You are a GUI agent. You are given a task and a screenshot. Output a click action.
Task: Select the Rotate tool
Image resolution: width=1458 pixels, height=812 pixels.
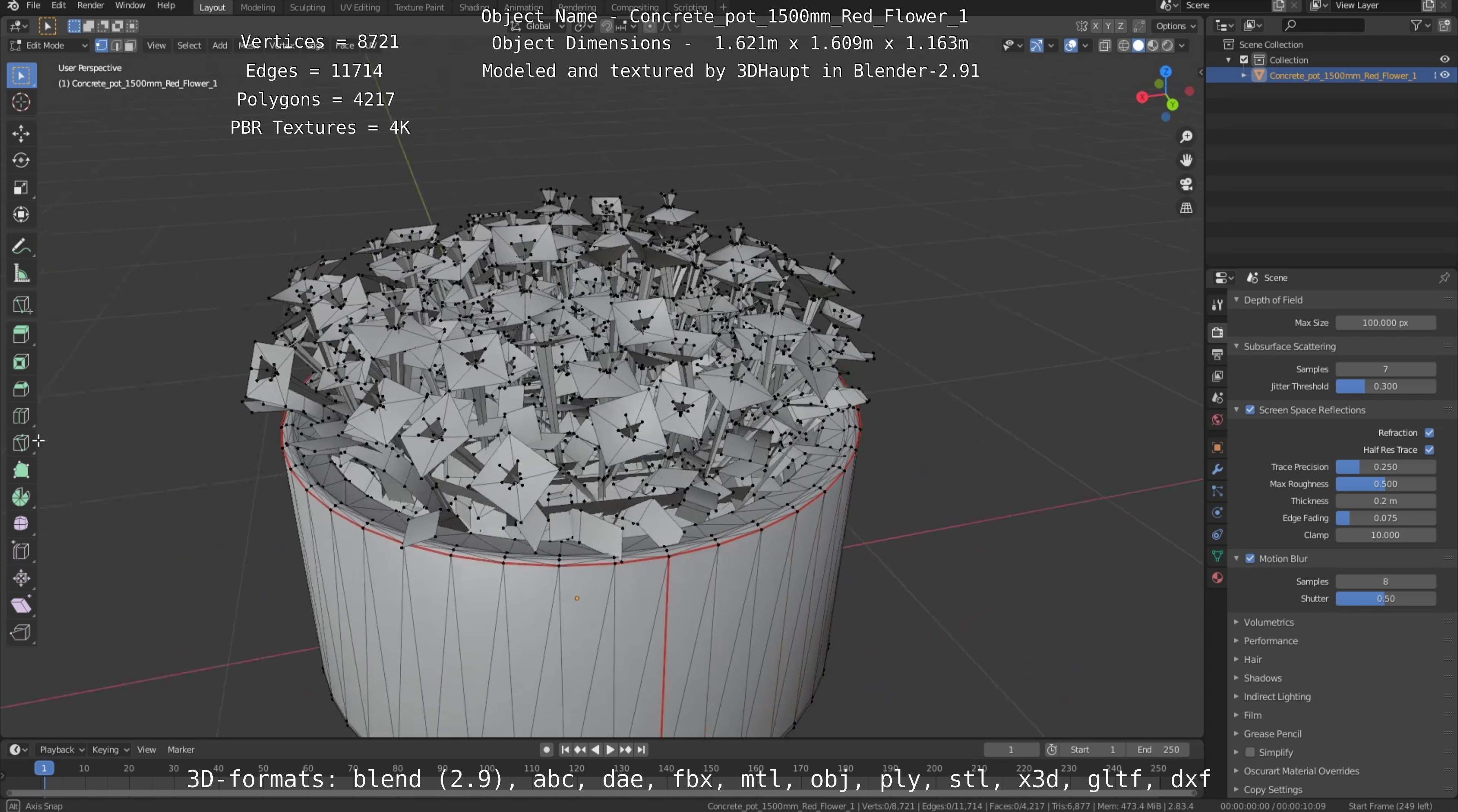pos(21,161)
